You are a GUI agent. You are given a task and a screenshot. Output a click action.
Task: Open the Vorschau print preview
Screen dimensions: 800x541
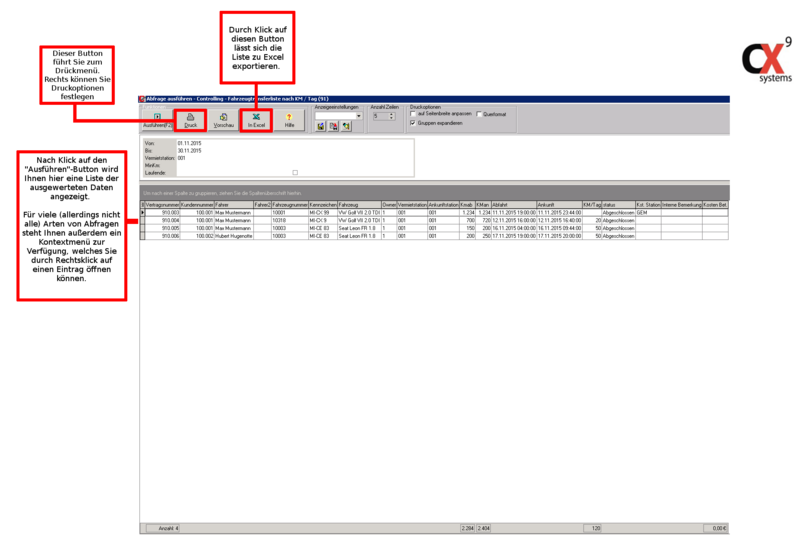tap(224, 120)
